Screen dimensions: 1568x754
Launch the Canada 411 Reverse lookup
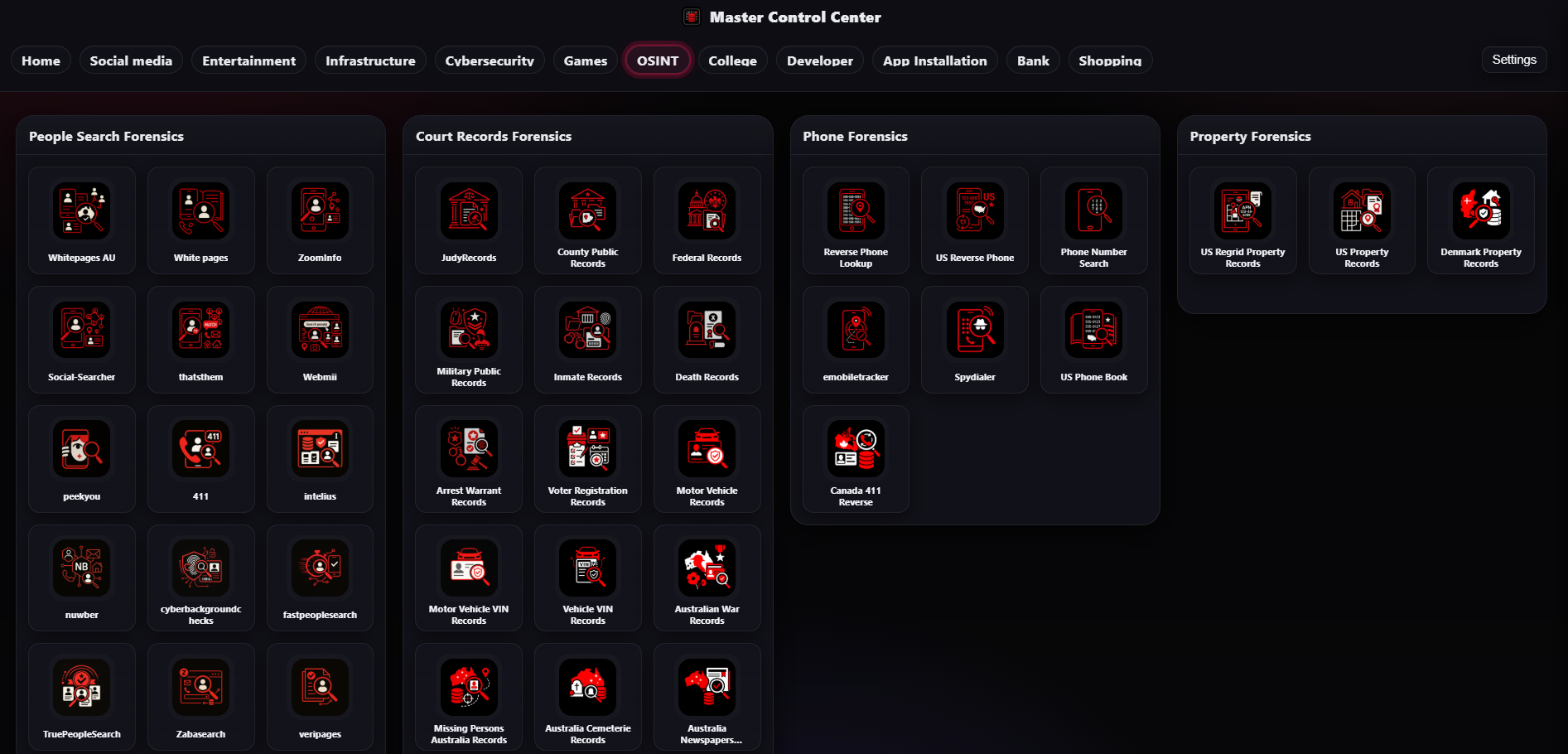(x=855, y=458)
